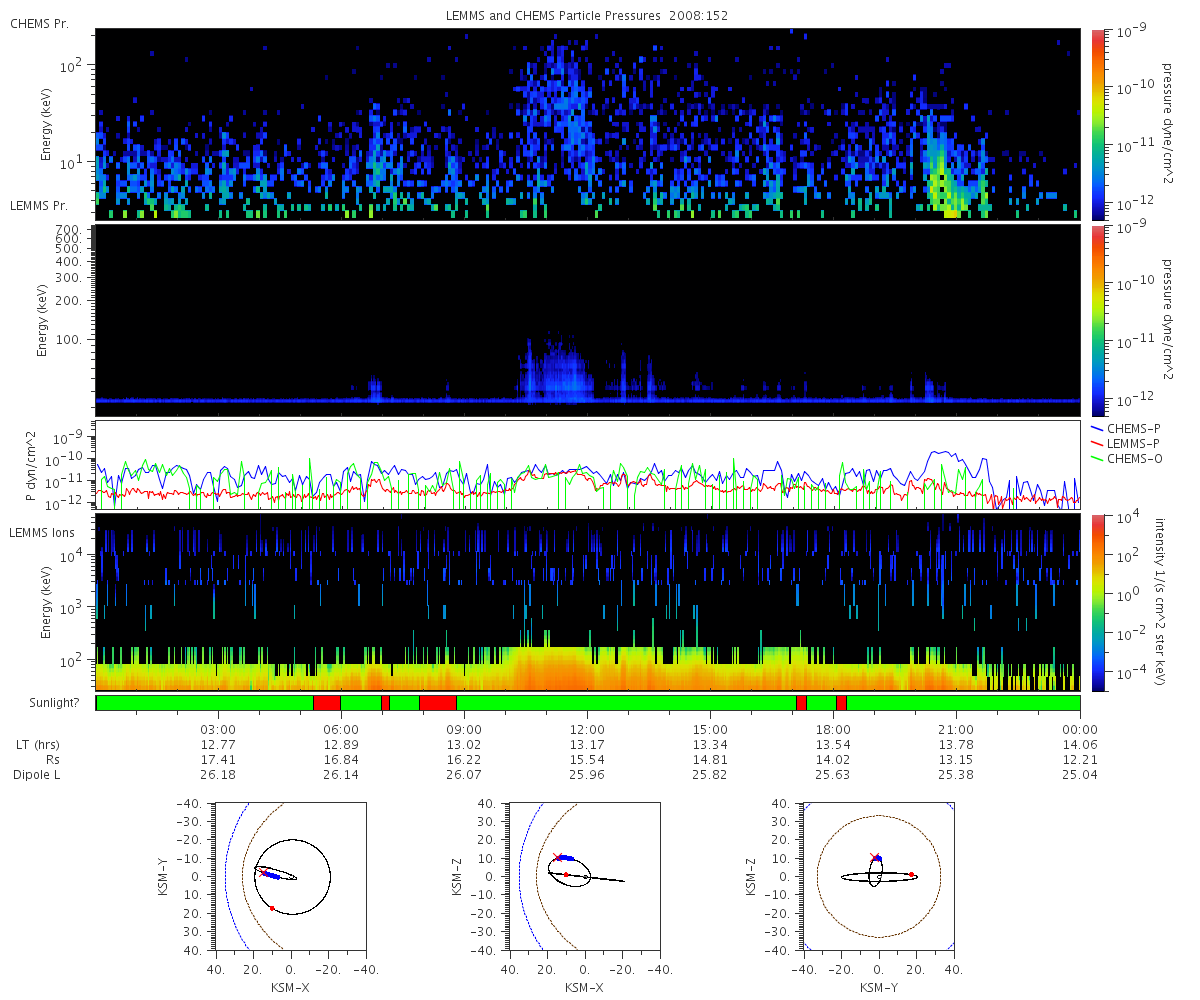
Task: Click the LT value 14.06
Action: (x=1080, y=744)
